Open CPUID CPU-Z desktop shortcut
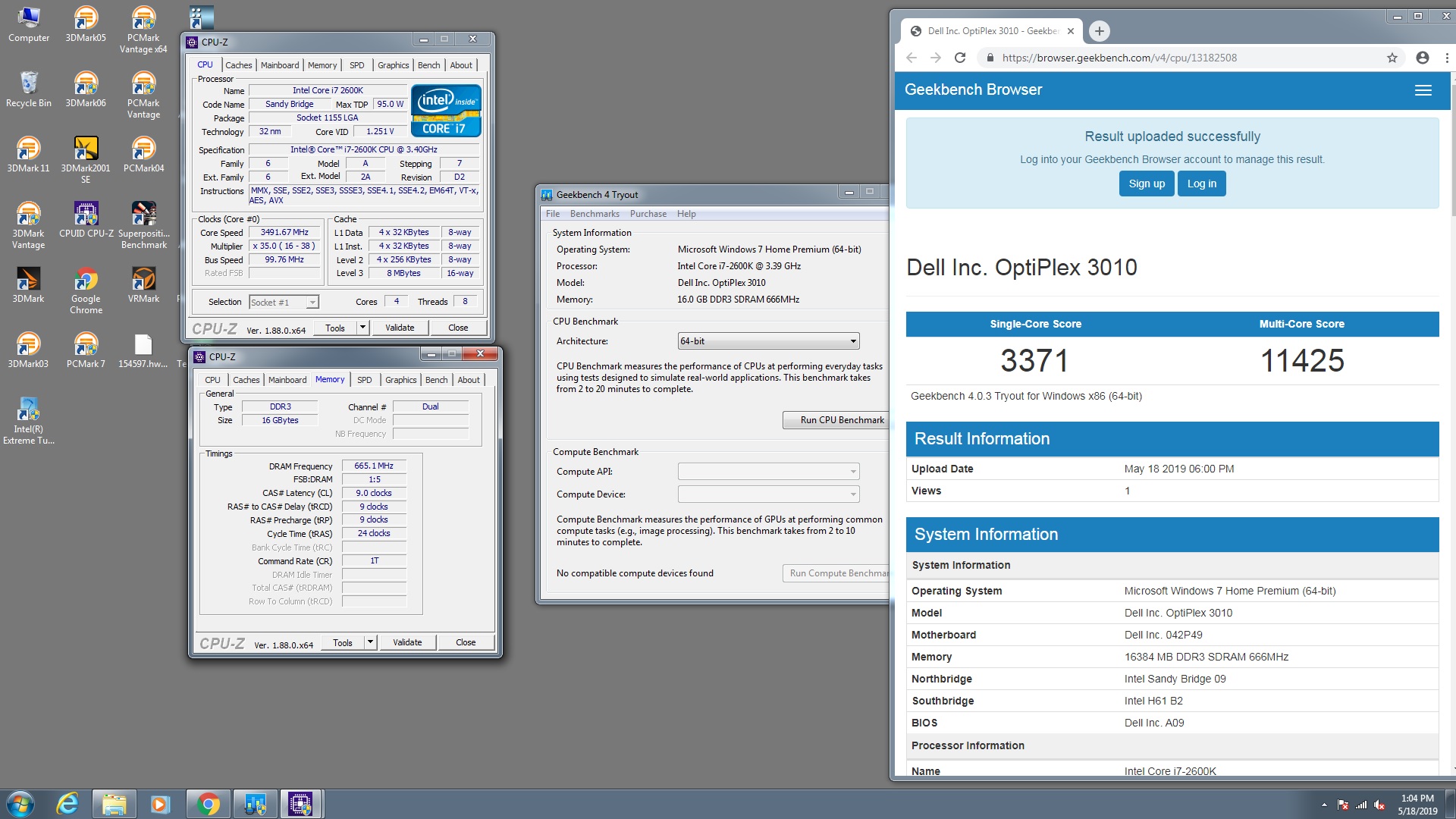 (86, 220)
